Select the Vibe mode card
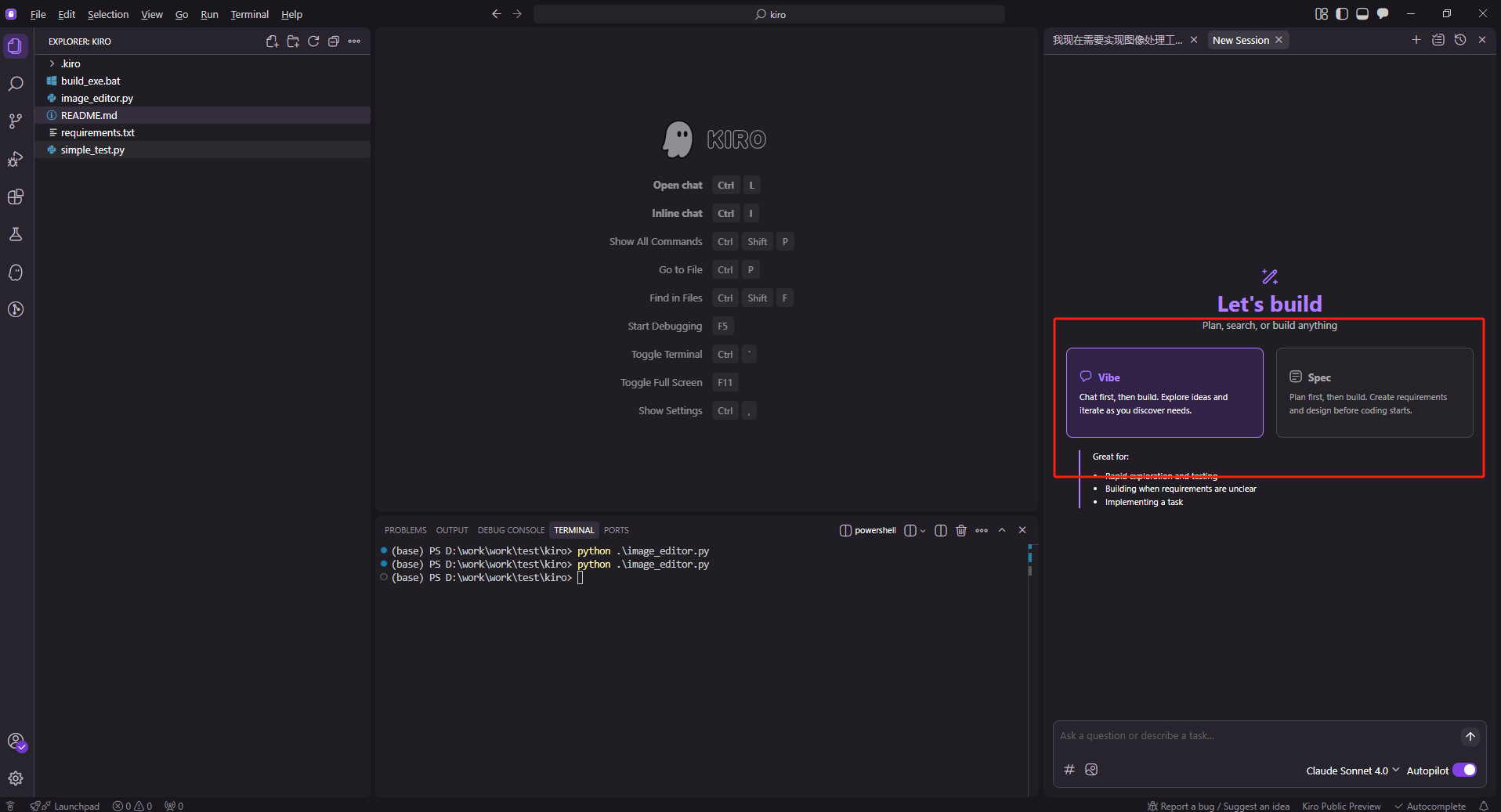Image resolution: width=1501 pixels, height=812 pixels. pyautogui.click(x=1164, y=392)
